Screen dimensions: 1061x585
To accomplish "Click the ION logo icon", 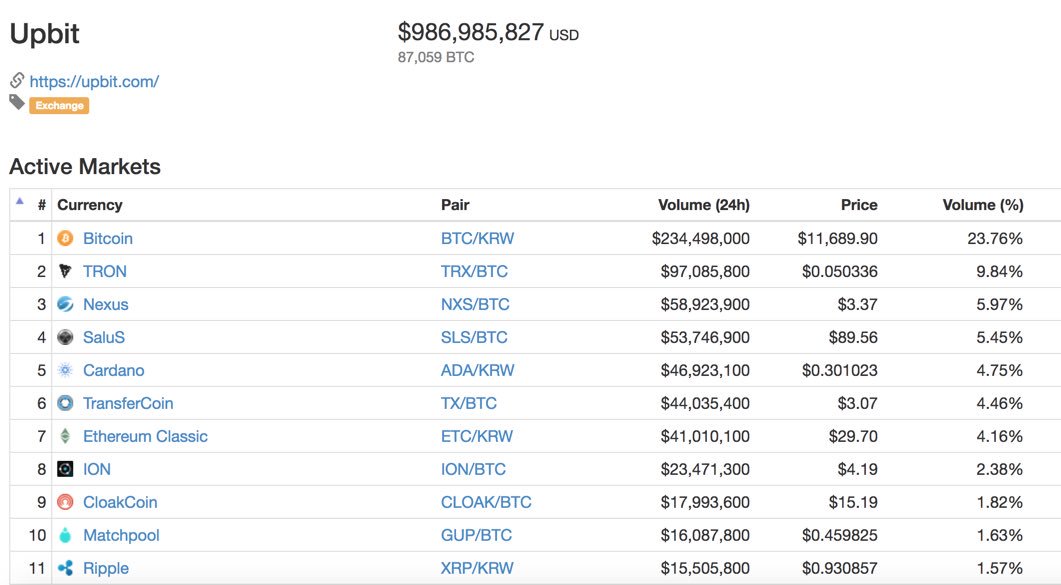I will (x=65, y=469).
